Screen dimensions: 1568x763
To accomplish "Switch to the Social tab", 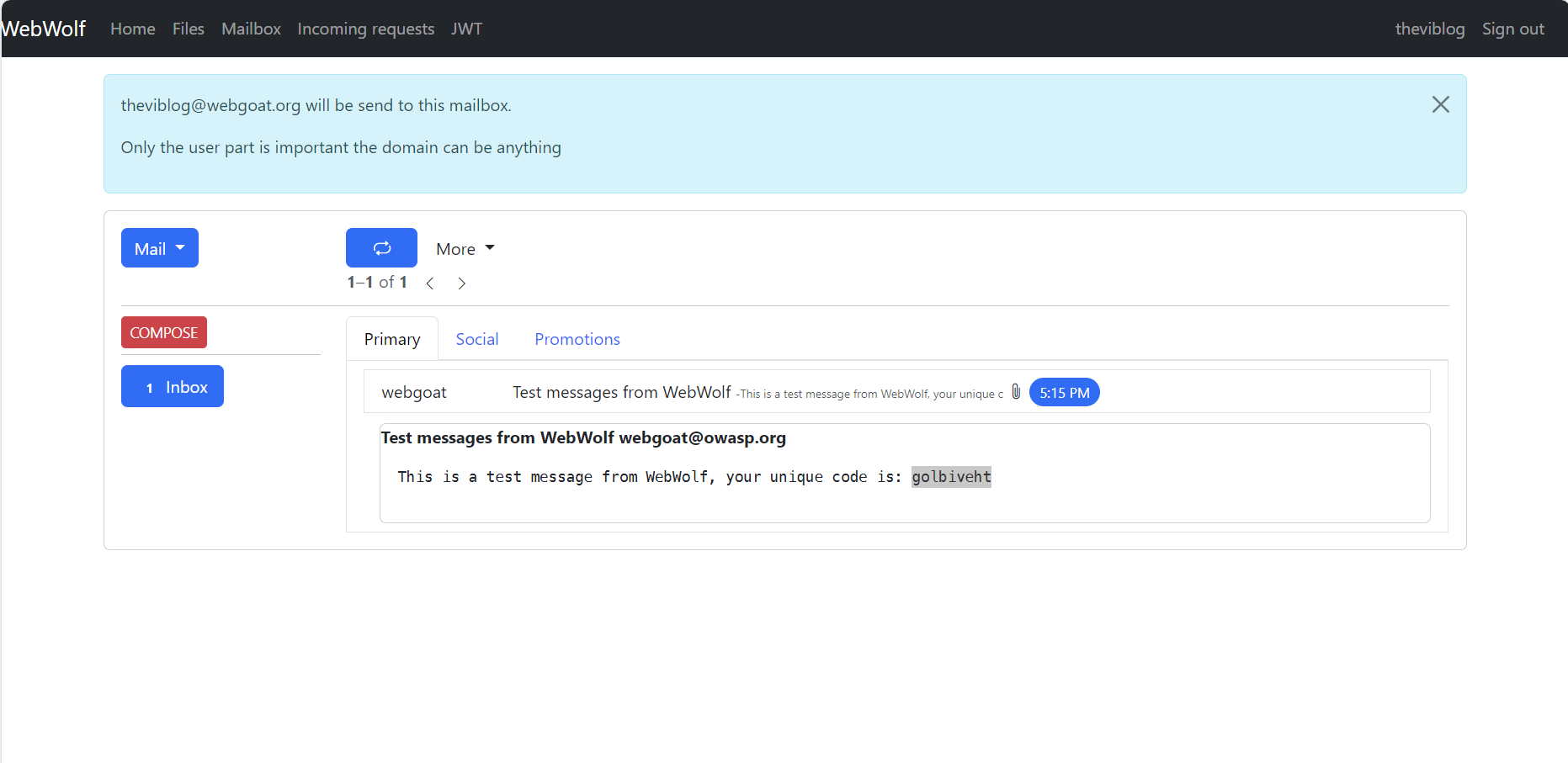I will coord(476,339).
